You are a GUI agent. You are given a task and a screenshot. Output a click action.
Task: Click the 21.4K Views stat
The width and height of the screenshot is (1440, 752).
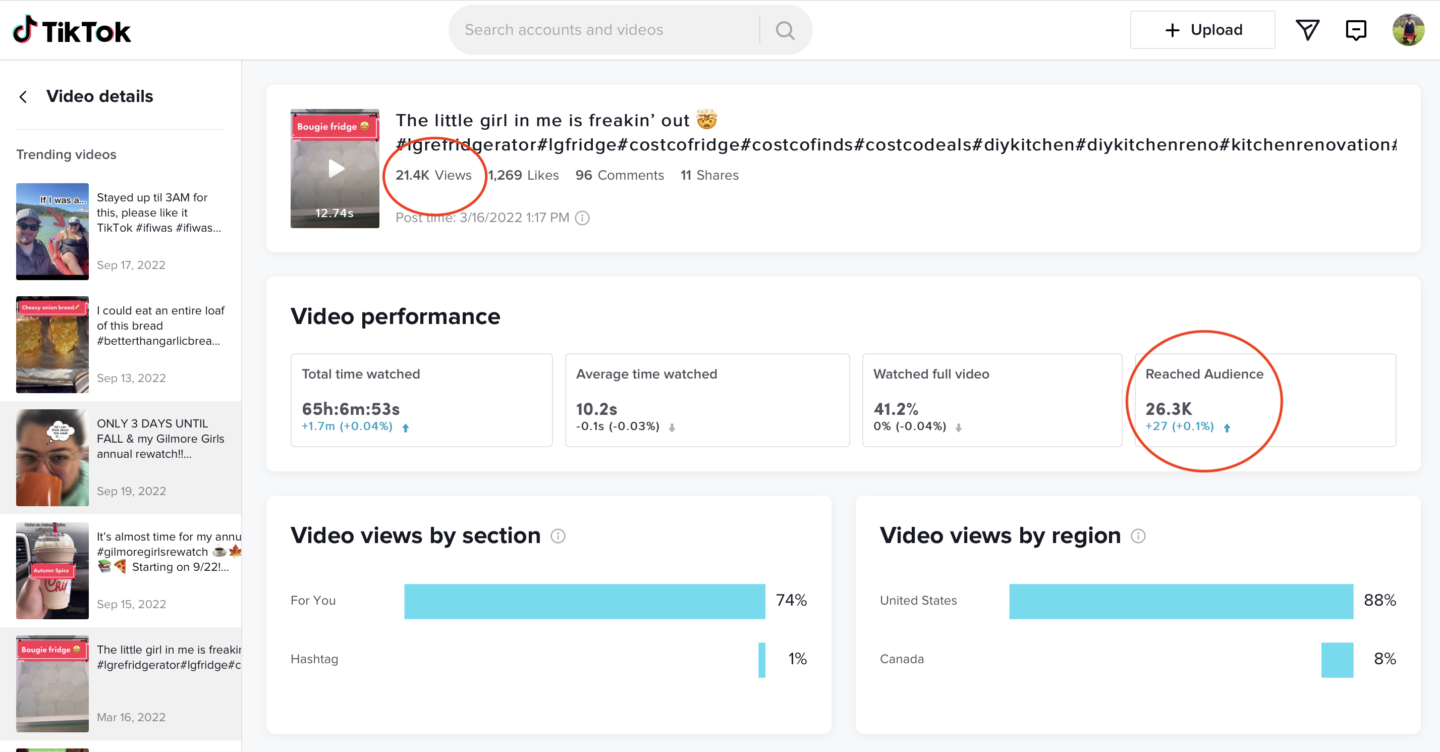pos(433,175)
